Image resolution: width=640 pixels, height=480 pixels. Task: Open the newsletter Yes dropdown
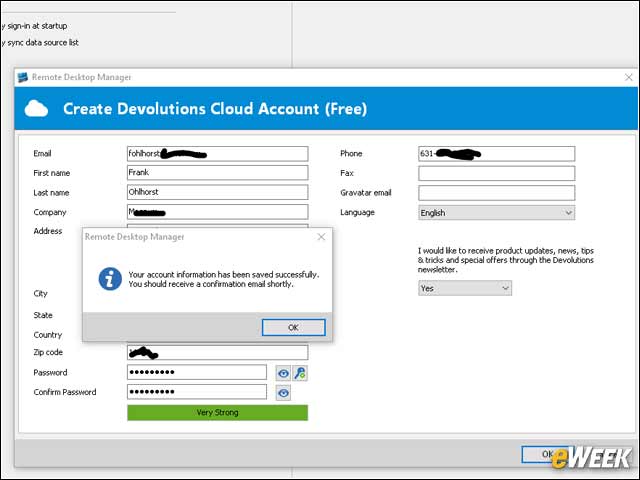click(464, 288)
